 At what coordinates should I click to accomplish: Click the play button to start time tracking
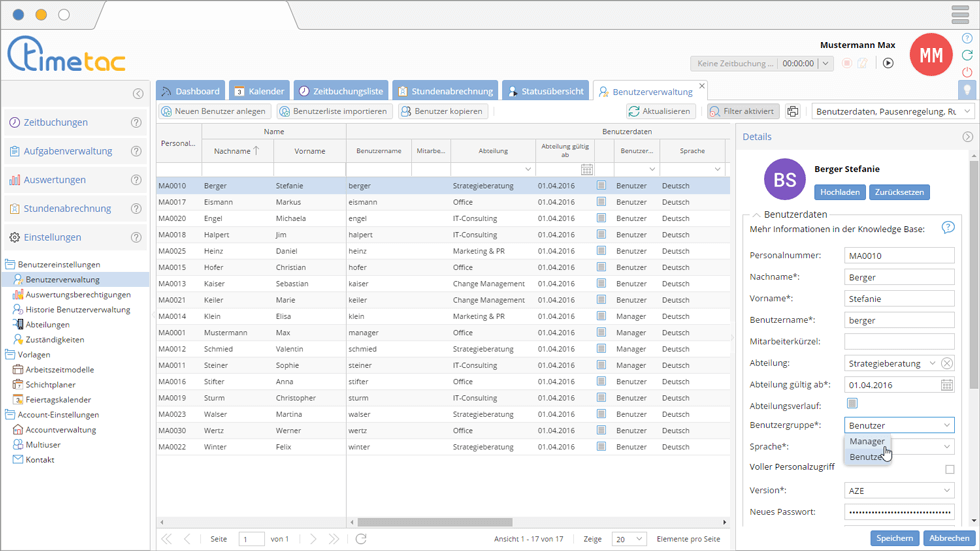tap(888, 63)
